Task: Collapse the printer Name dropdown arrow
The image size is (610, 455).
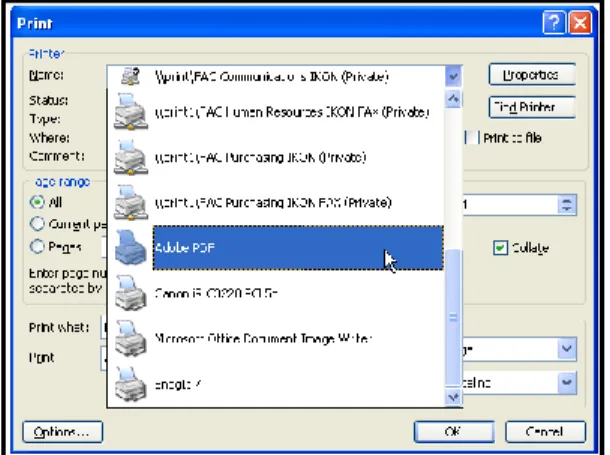Action: point(453,76)
